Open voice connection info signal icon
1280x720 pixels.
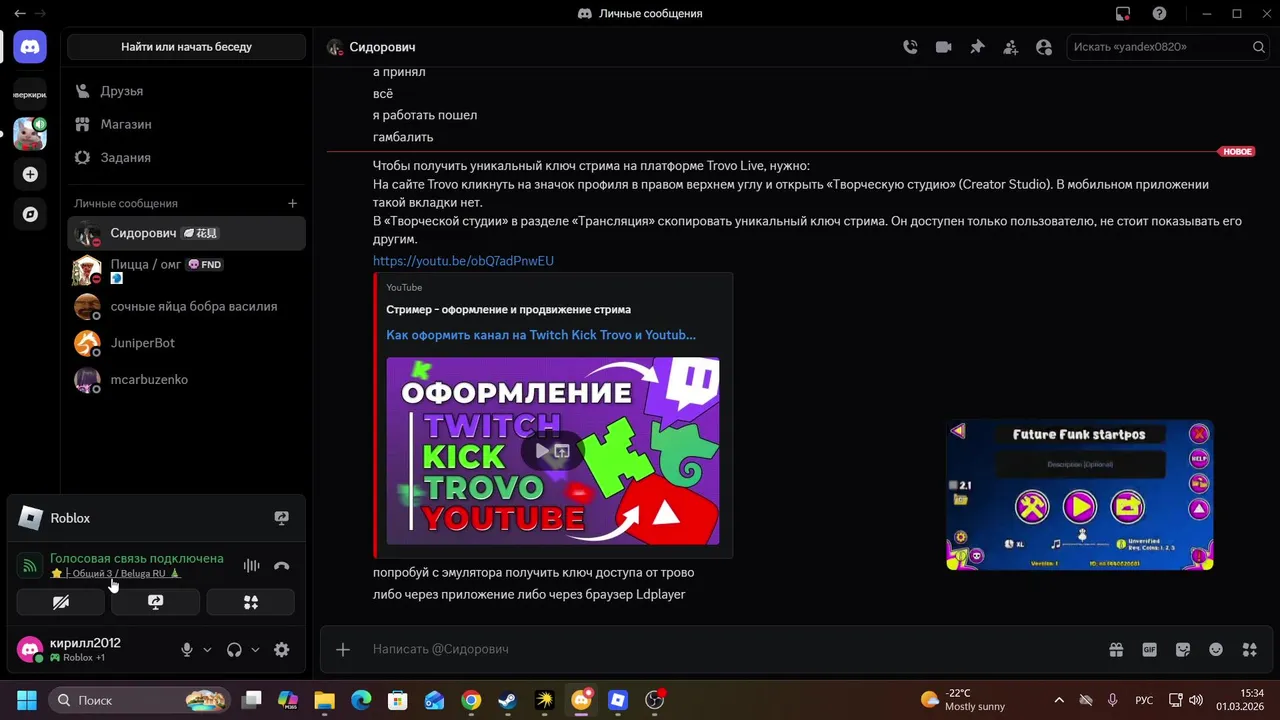(30, 565)
